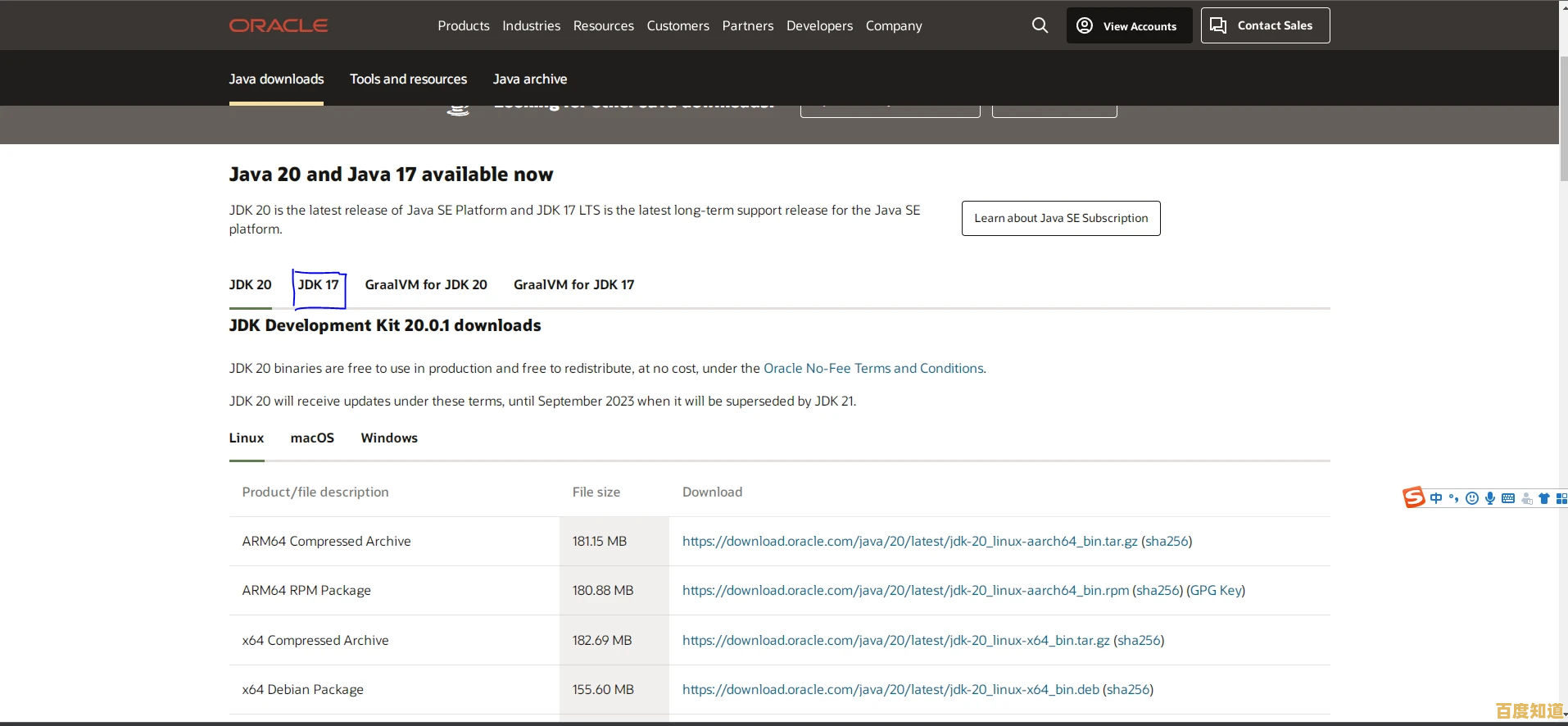Click the Sogou input method logo
The width and height of the screenshot is (1568, 726).
pos(1413,497)
